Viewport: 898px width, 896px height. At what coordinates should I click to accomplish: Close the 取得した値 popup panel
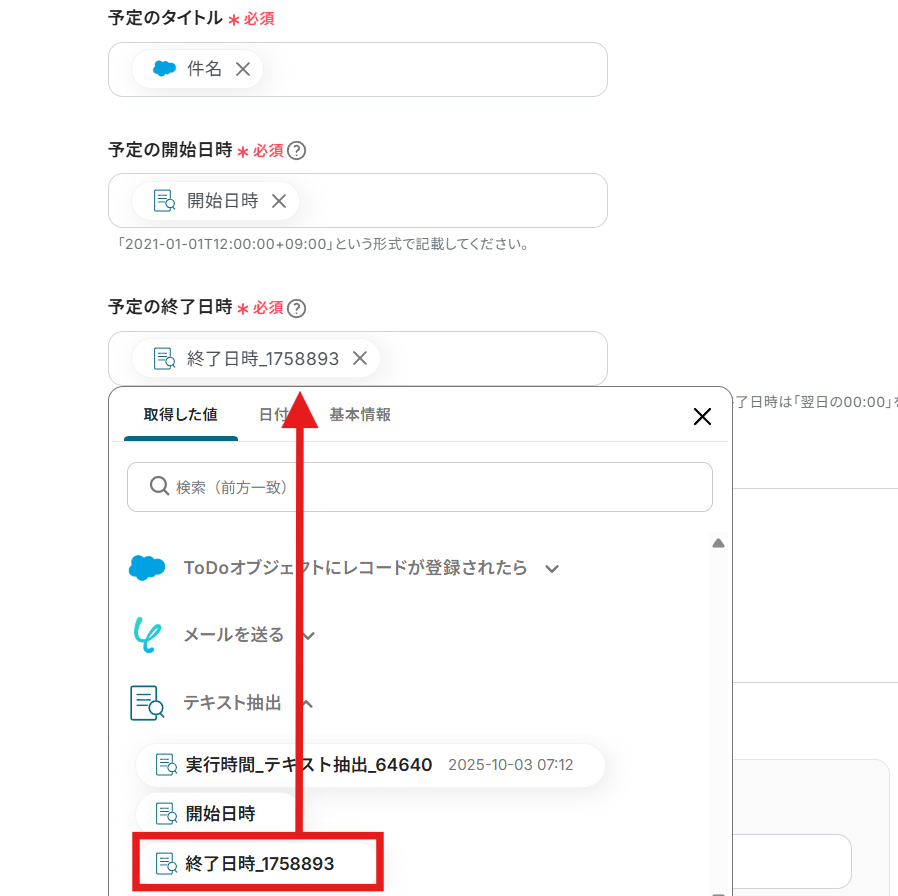click(702, 416)
